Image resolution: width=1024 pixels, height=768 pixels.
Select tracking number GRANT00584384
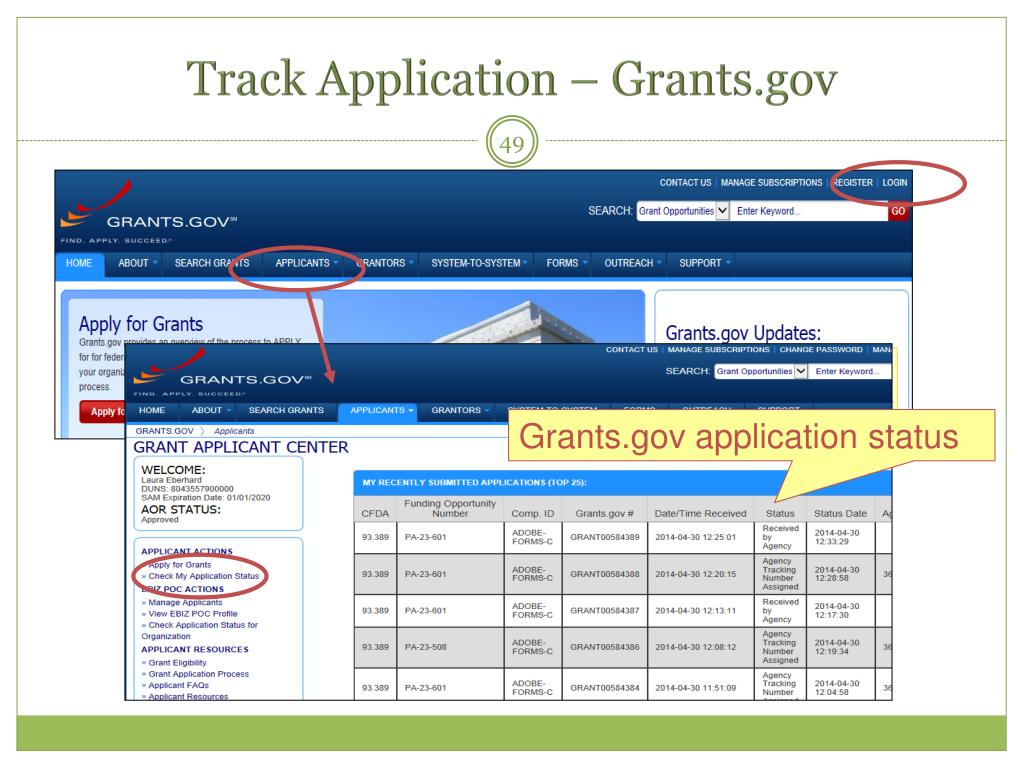click(x=604, y=688)
